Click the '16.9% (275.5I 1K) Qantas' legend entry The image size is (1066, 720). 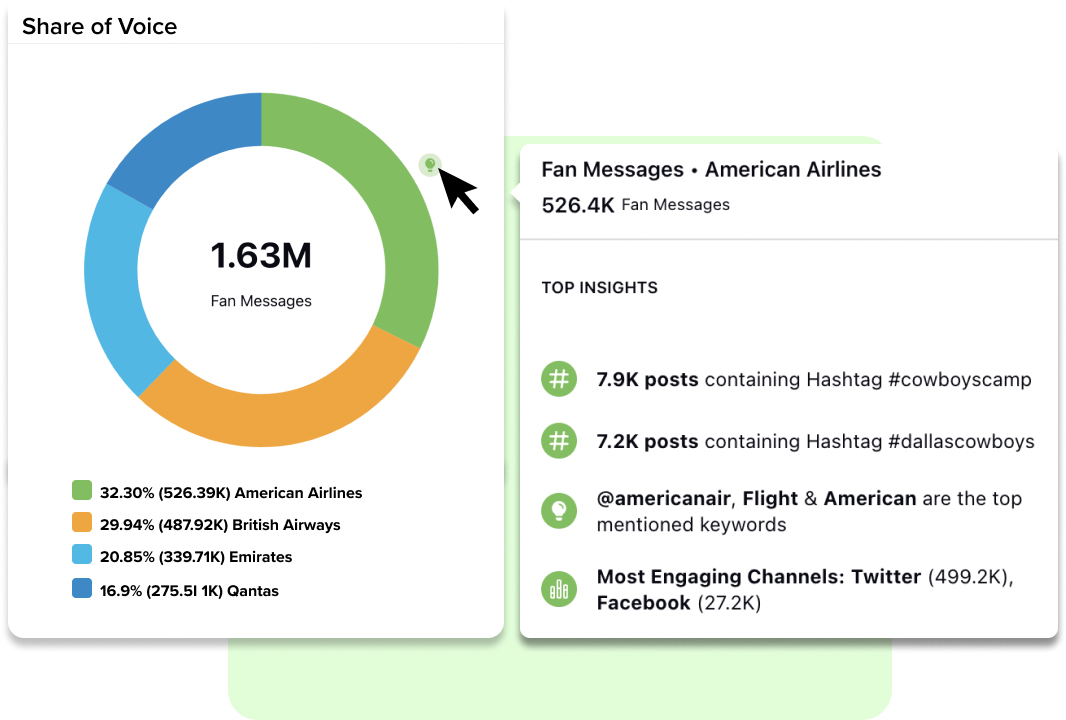[189, 590]
